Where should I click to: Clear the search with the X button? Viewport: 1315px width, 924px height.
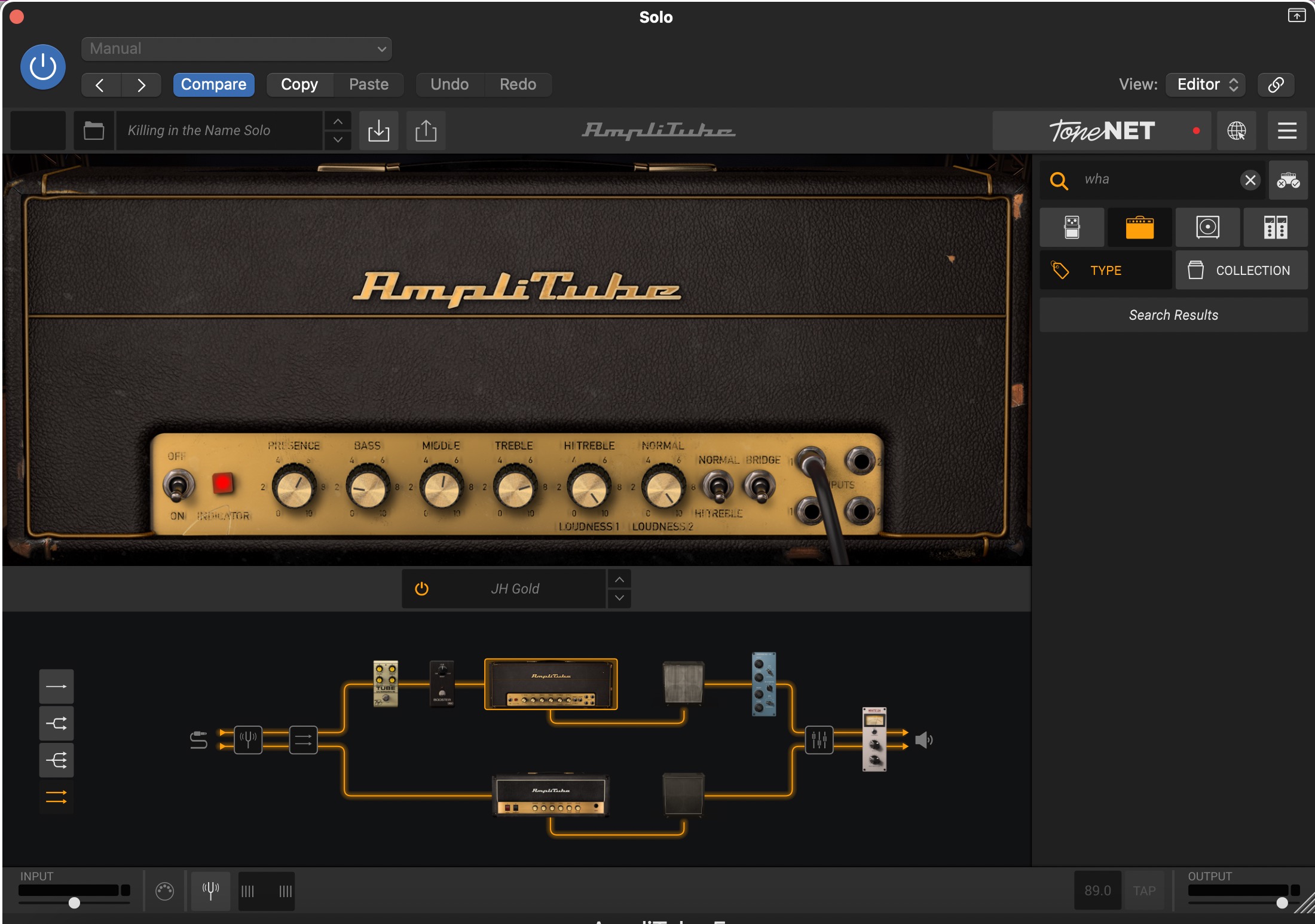tap(1250, 180)
